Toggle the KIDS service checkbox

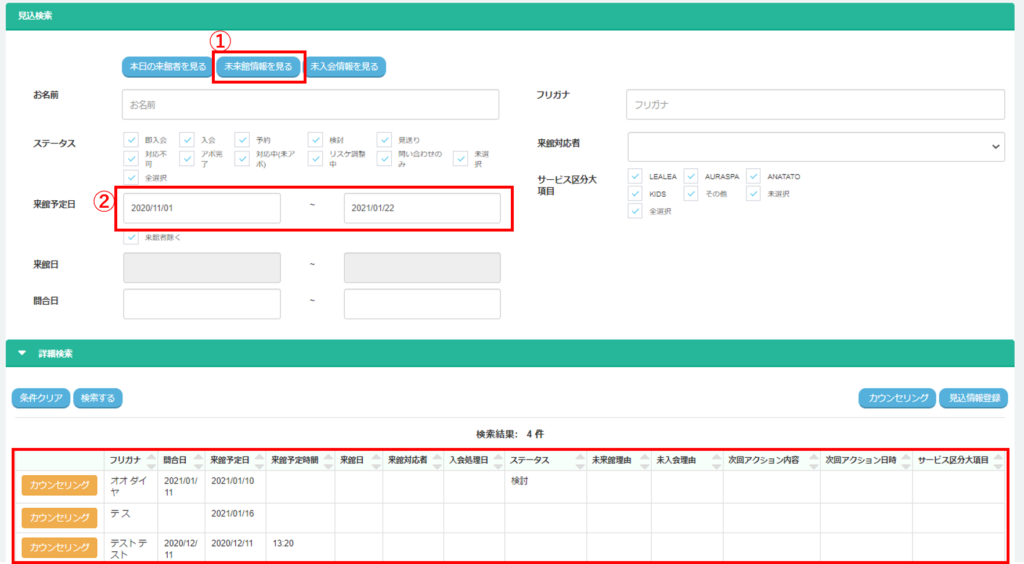pos(636,193)
